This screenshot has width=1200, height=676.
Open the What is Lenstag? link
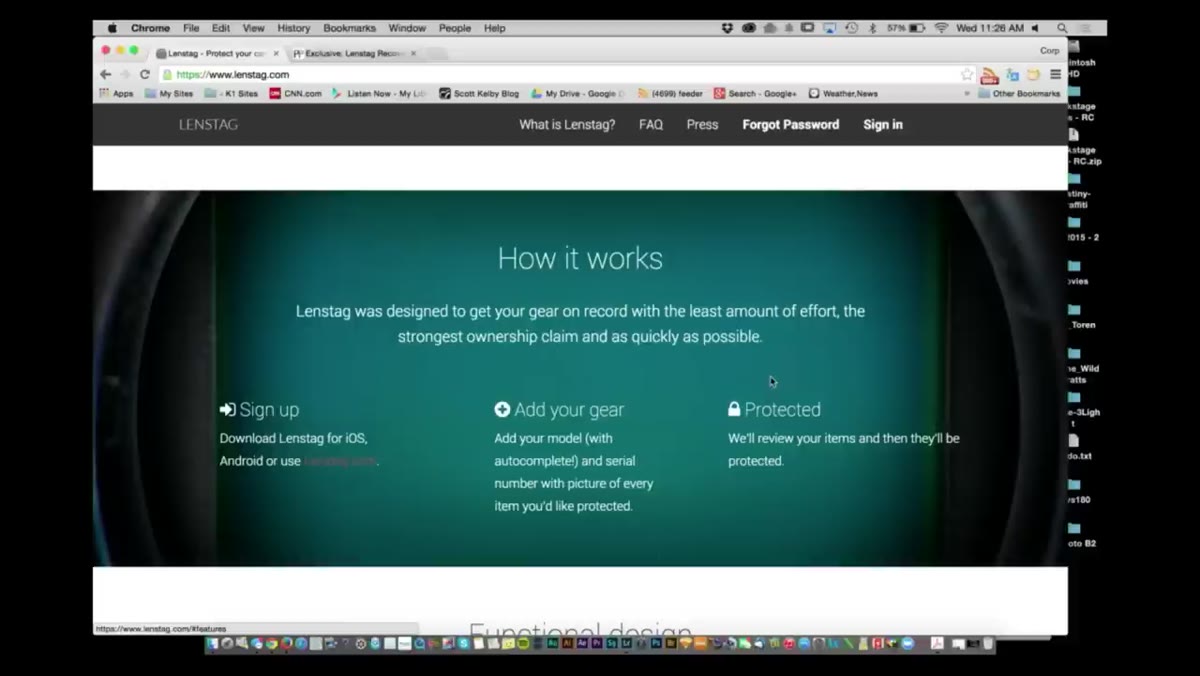567,125
